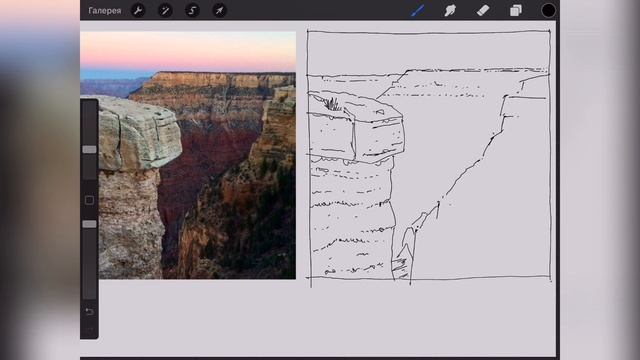Click the brush opacity slider handle
640x360 pixels.
coord(89,224)
